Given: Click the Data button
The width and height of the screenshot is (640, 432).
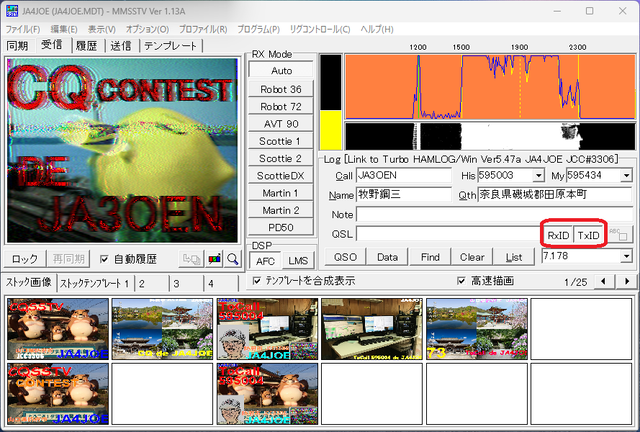Looking at the screenshot, I should tap(387, 257).
